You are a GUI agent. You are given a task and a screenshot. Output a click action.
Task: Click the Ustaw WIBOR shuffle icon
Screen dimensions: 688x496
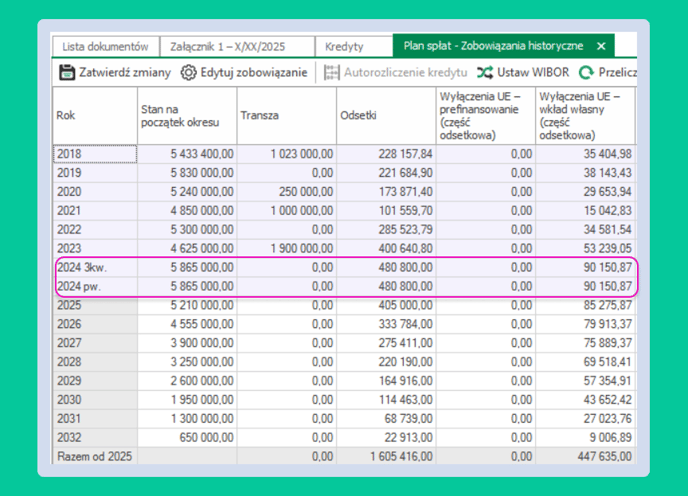(x=485, y=72)
